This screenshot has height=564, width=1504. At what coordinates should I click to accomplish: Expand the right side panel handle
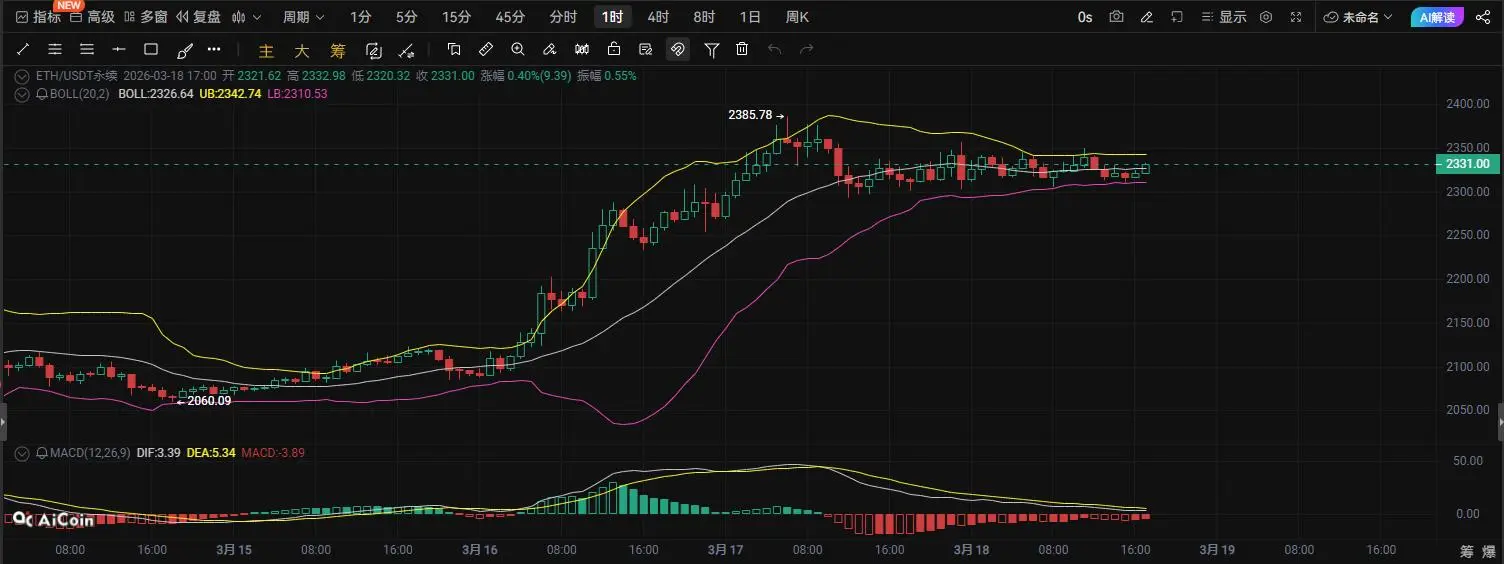coord(1500,422)
